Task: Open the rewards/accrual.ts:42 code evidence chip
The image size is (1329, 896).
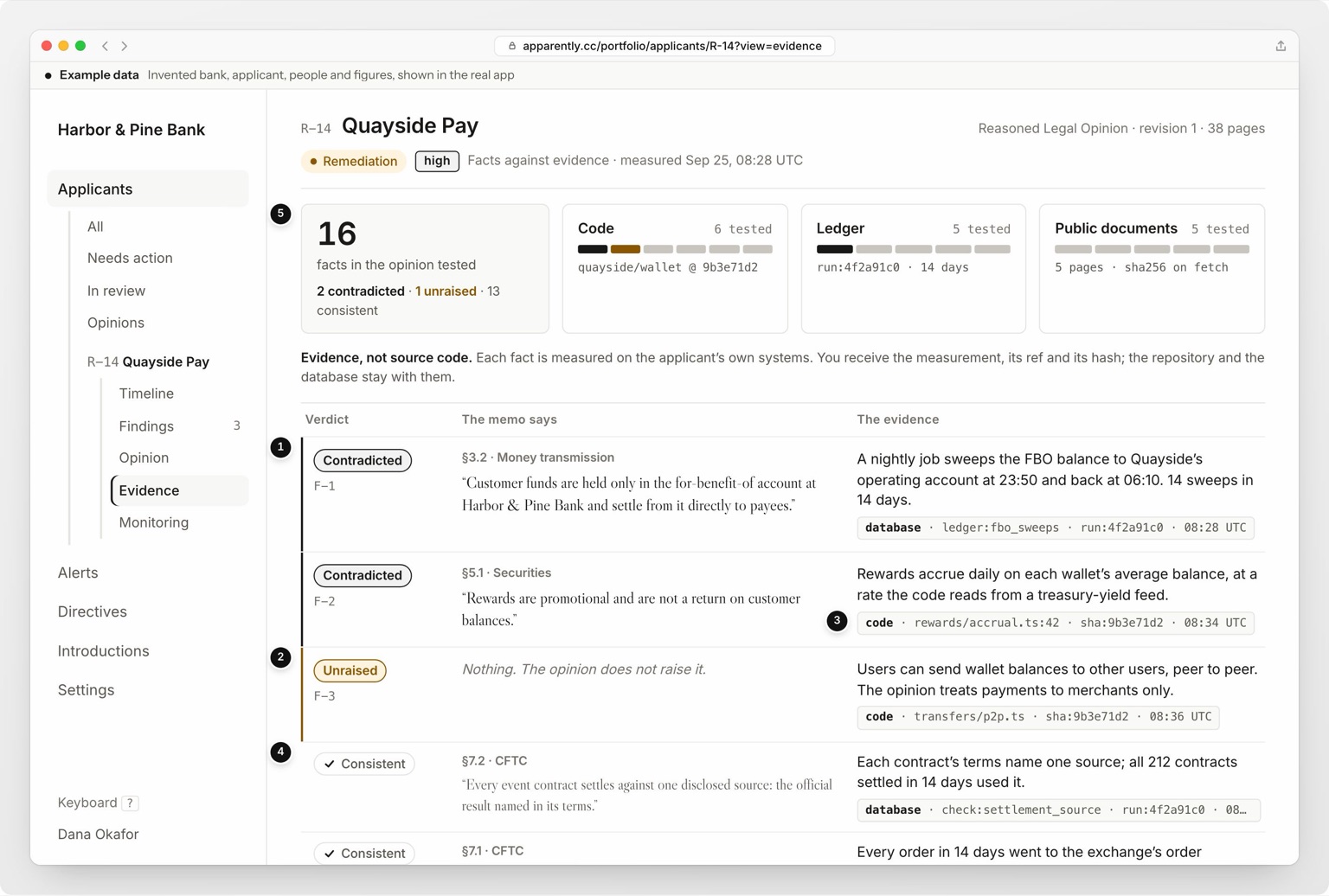Action: (x=1056, y=623)
